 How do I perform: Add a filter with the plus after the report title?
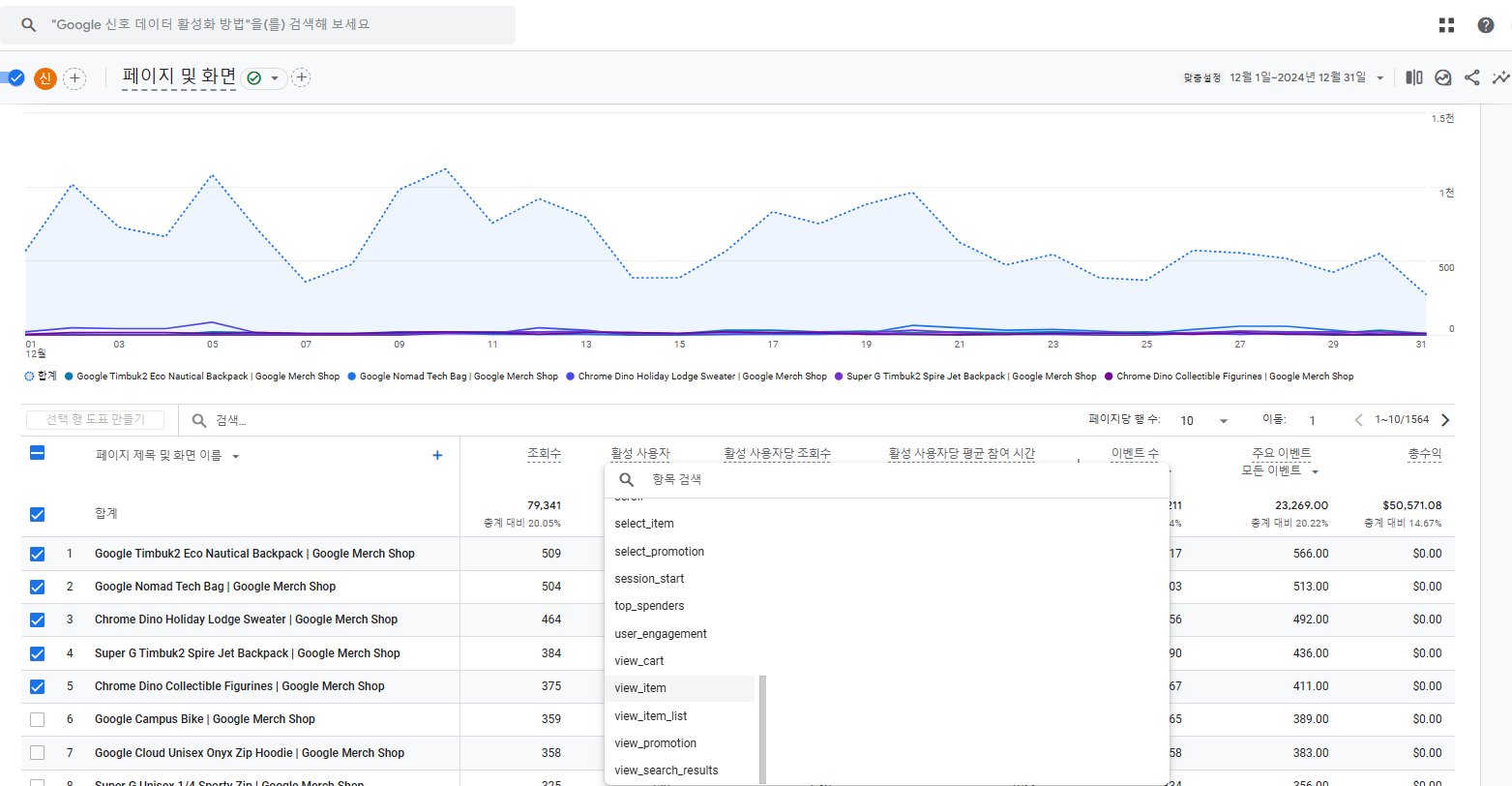[301, 77]
